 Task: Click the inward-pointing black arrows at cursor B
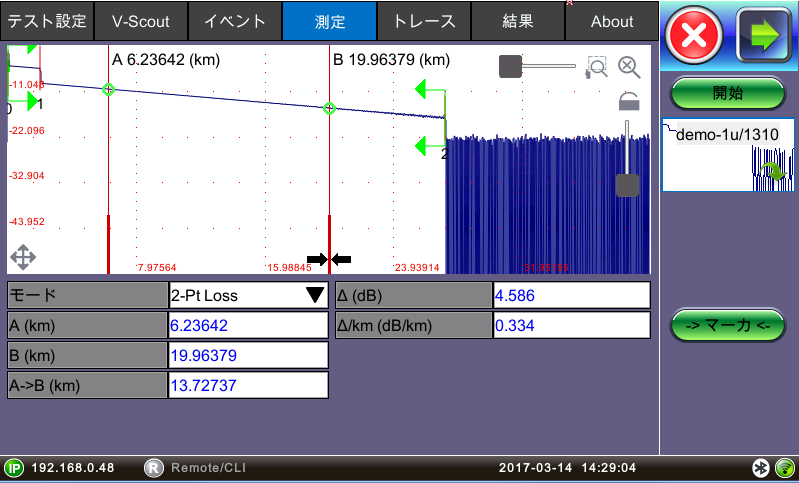point(329,260)
